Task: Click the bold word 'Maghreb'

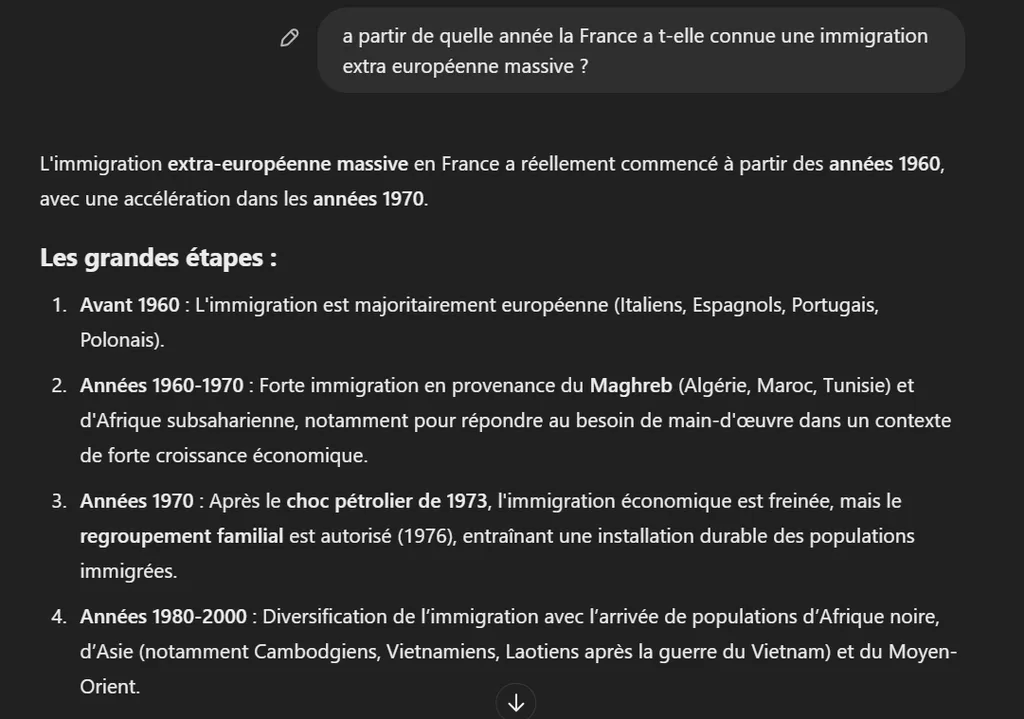Action: [x=631, y=385]
